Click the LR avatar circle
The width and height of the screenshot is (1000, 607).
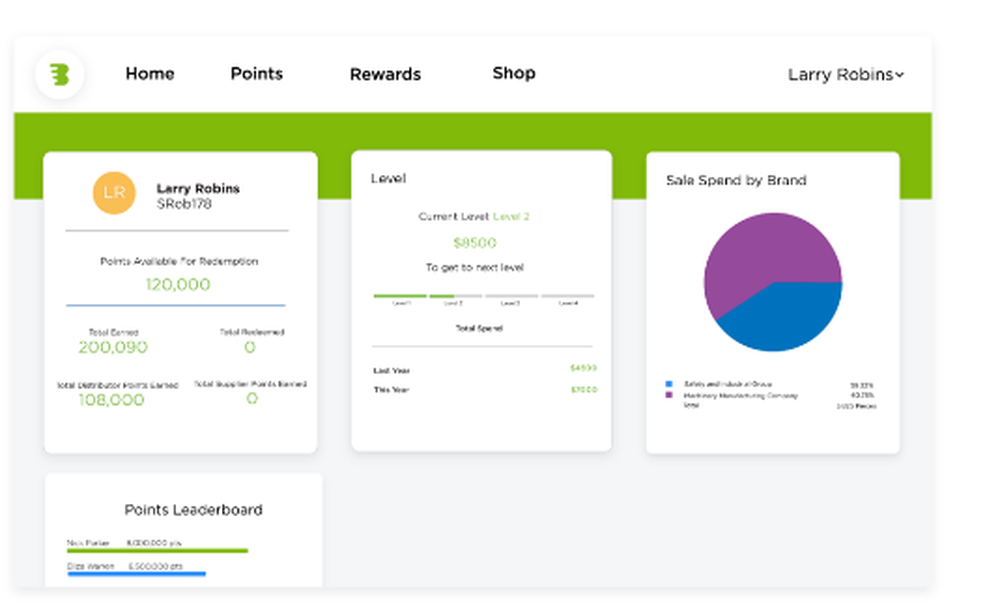pyautogui.click(x=113, y=192)
